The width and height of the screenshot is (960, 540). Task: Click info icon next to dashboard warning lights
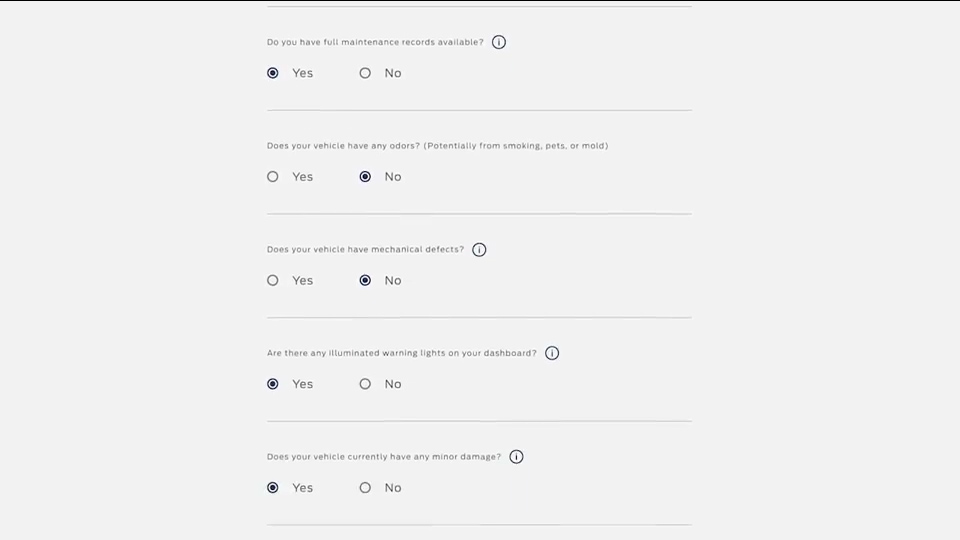pyautogui.click(x=552, y=353)
